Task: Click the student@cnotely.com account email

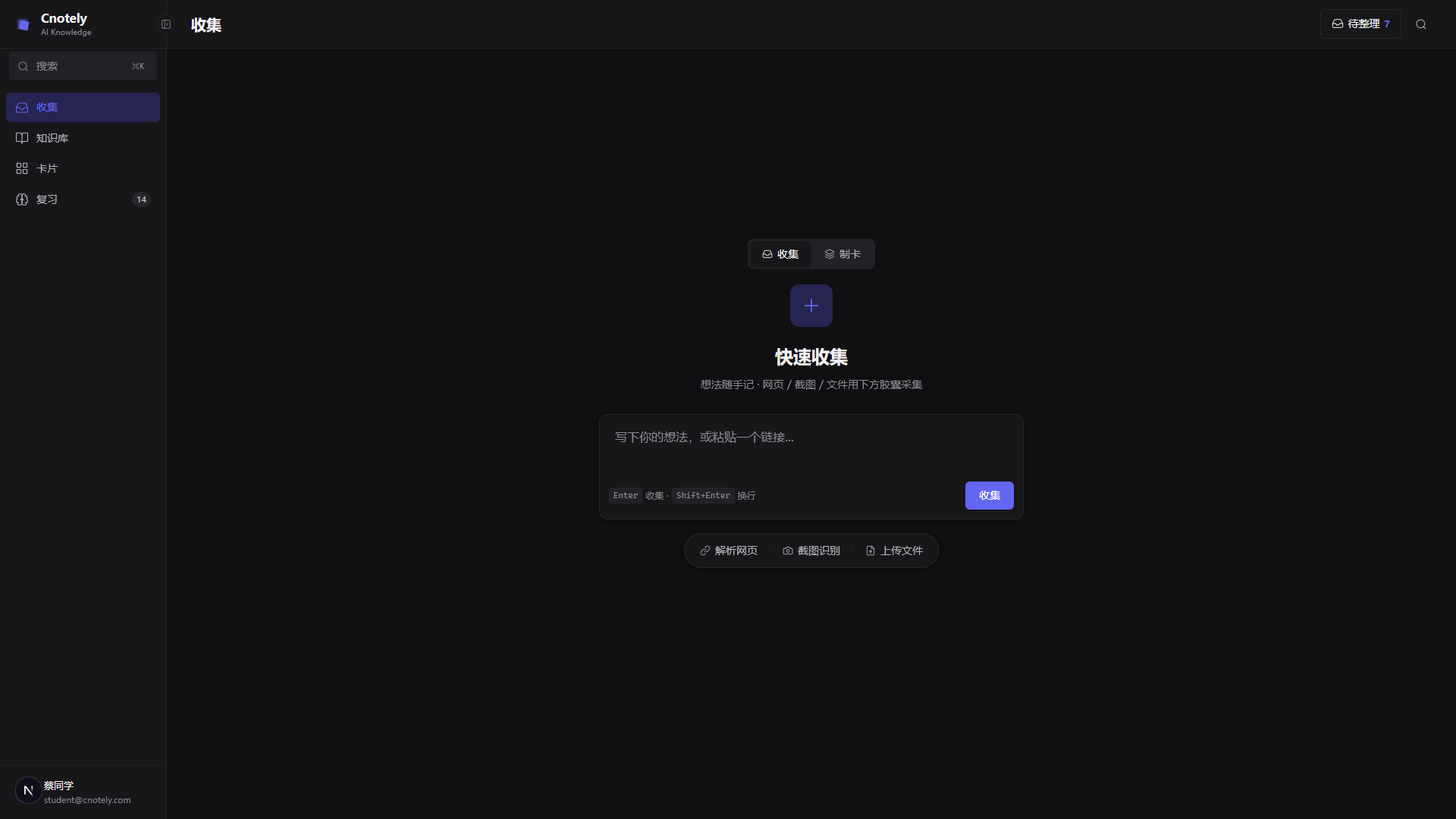Action: click(87, 800)
